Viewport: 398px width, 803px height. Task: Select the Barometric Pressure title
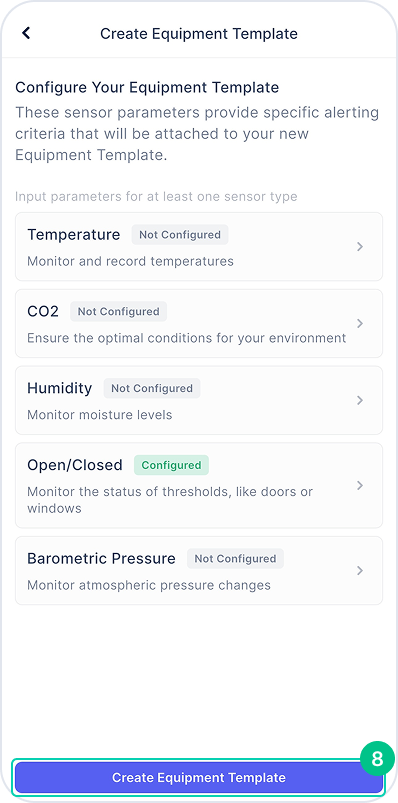click(x=101, y=558)
